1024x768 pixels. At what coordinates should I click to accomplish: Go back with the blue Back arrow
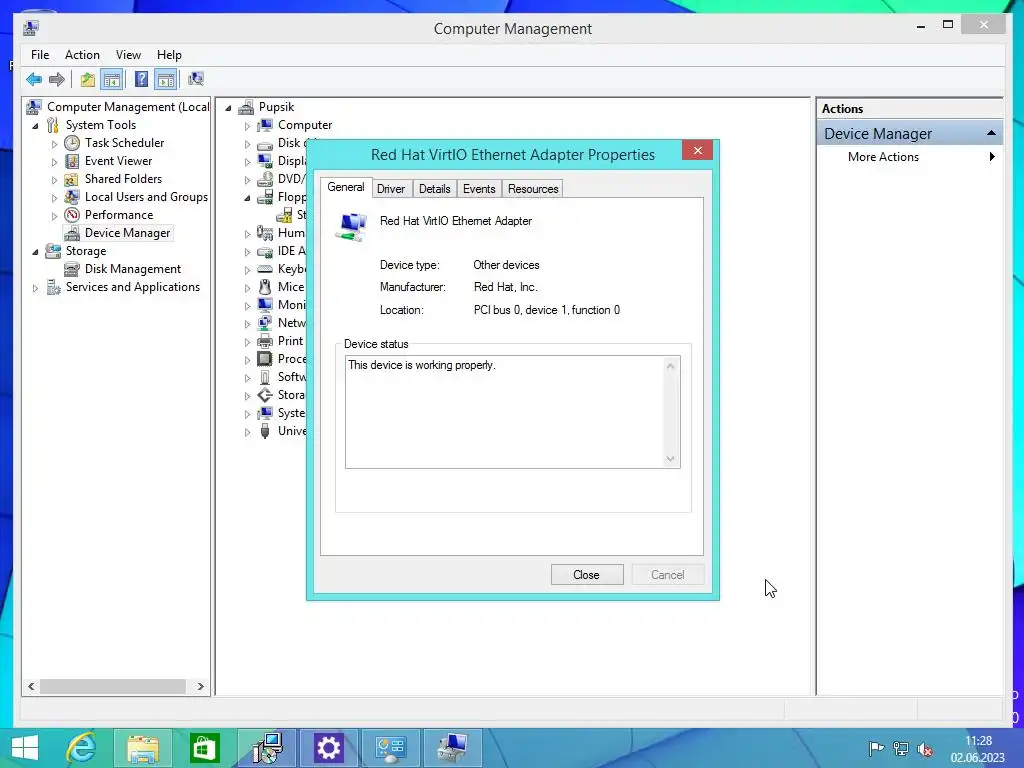pyautogui.click(x=34, y=80)
